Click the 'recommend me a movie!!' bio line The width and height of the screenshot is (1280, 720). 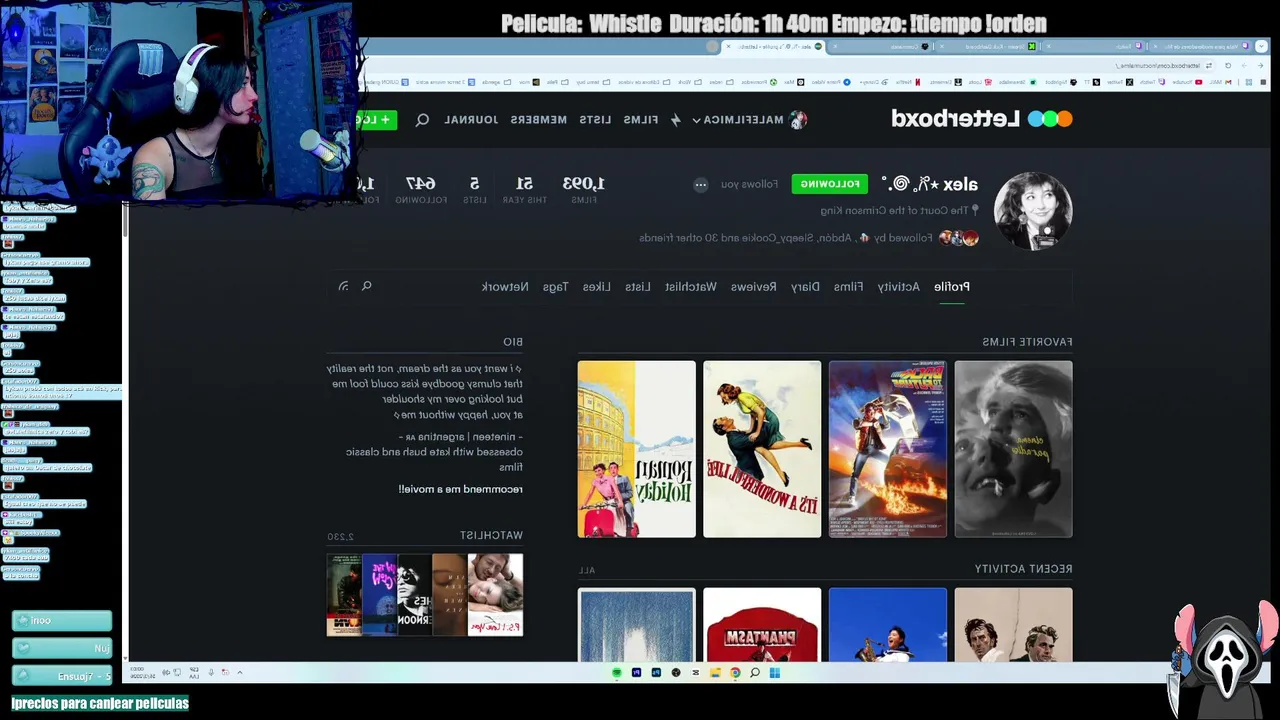[x=460, y=490]
